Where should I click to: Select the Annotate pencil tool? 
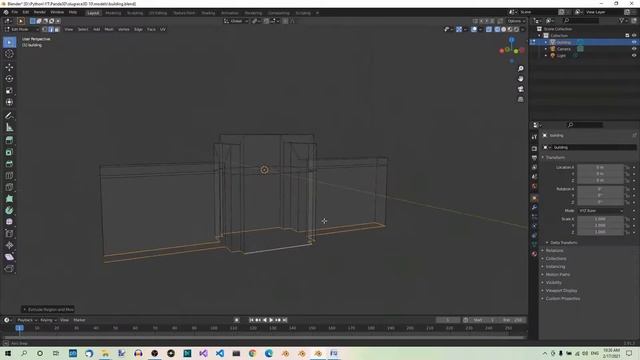point(9,116)
